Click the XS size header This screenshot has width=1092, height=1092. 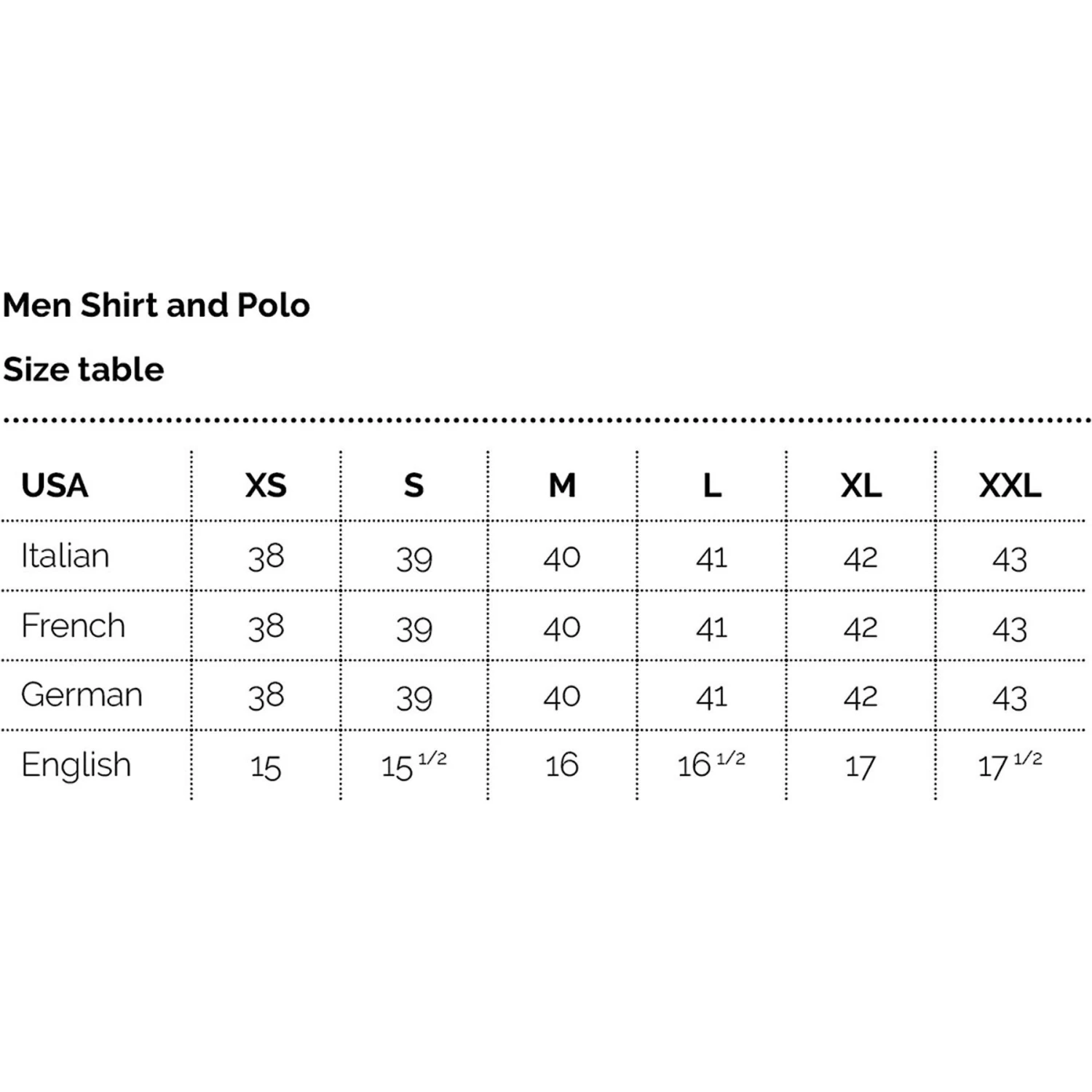[266, 486]
